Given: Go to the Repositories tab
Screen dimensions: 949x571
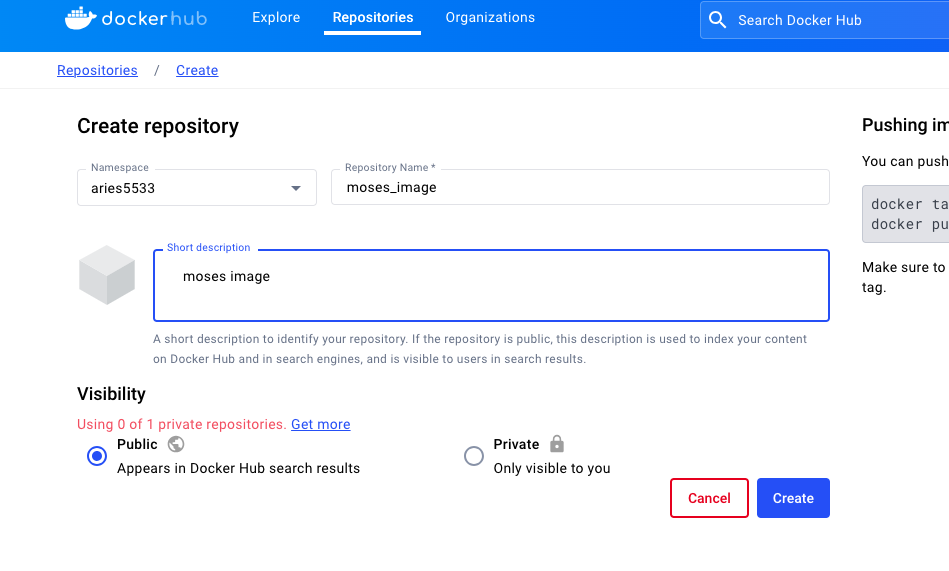Looking at the screenshot, I should coord(372,18).
